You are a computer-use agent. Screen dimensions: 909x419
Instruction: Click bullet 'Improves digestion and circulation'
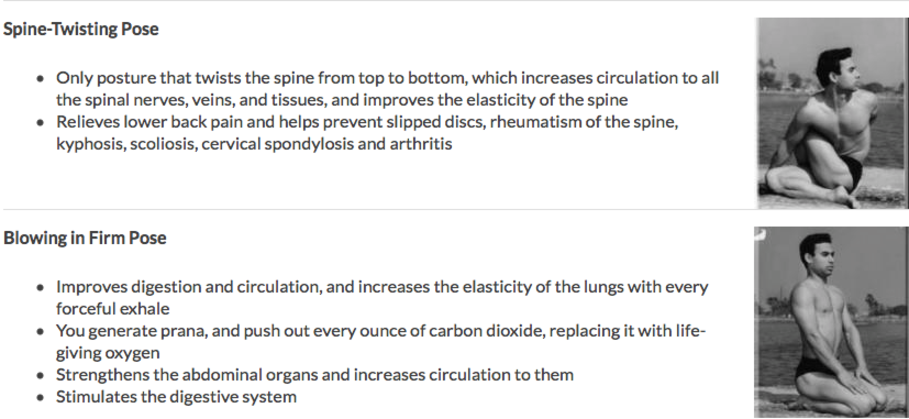click(x=382, y=297)
